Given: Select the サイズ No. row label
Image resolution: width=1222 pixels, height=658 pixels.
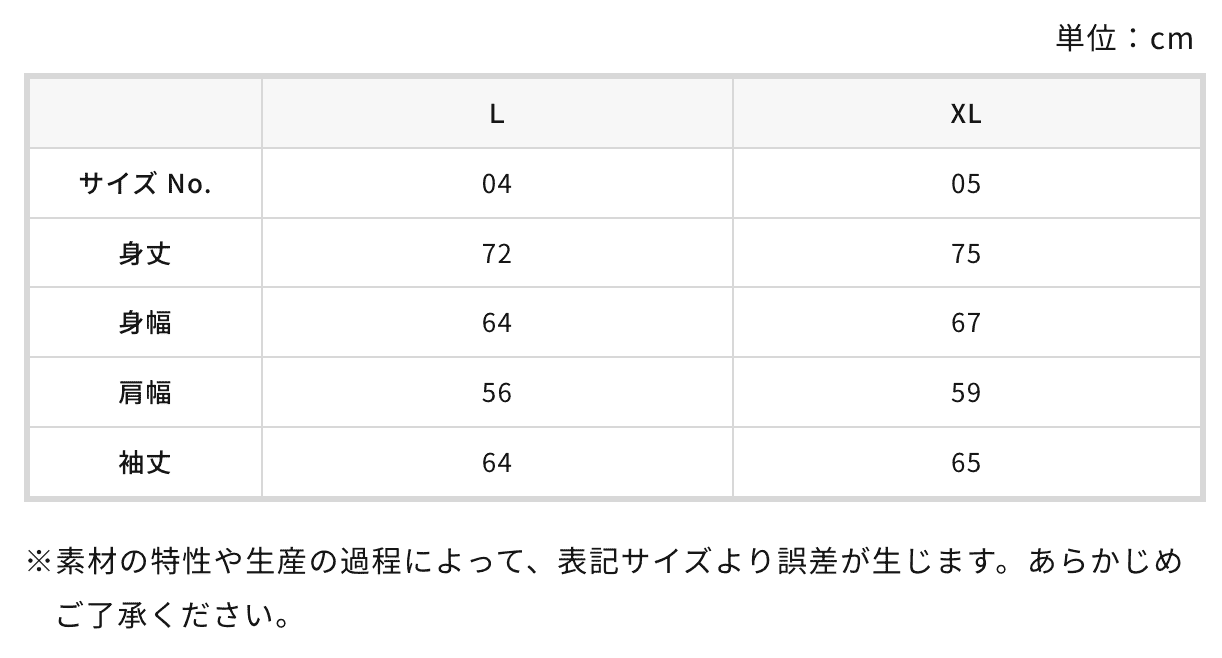Looking at the screenshot, I should (x=145, y=184).
